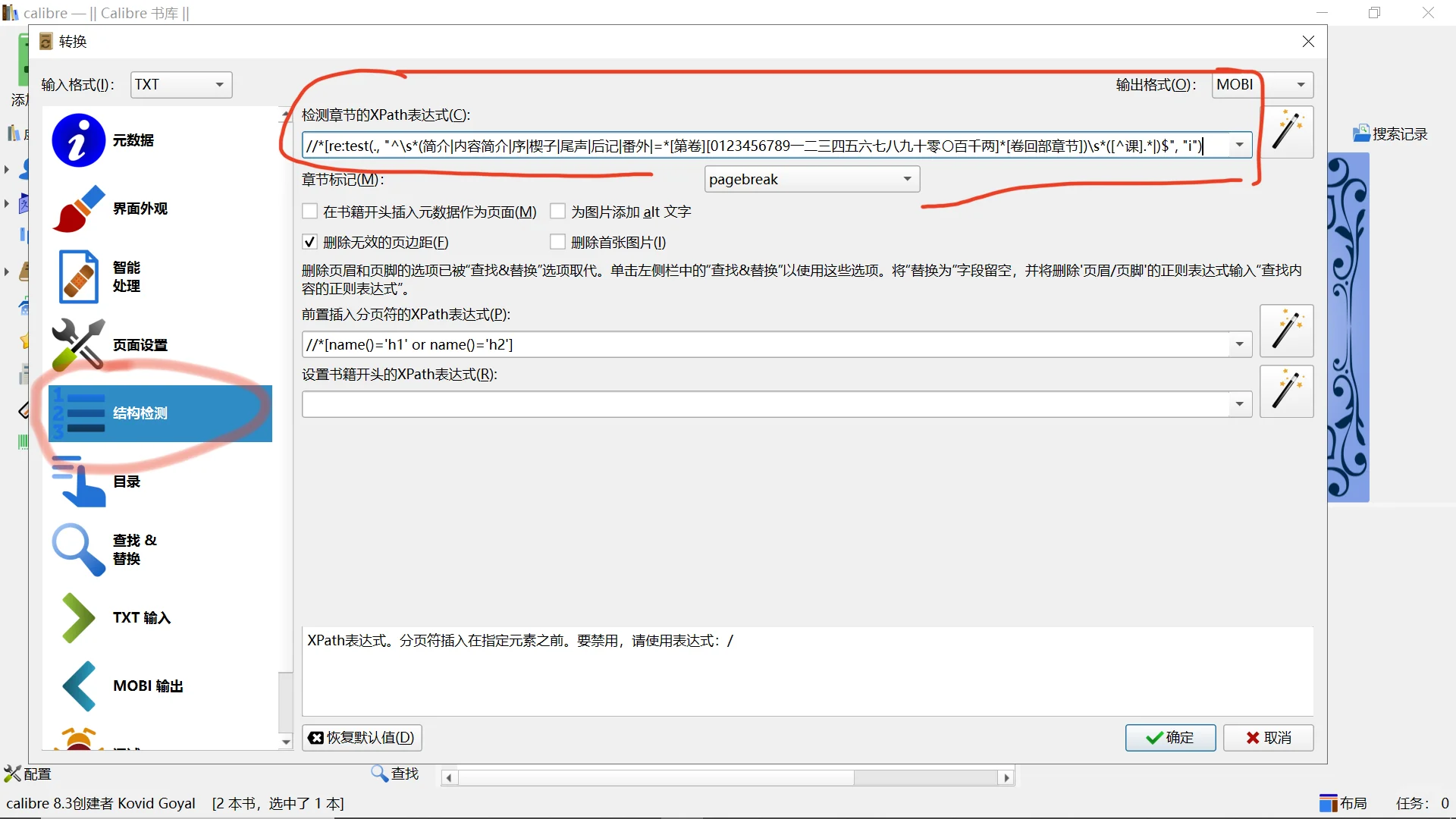Click the 配置 wrench icon in status bar
The height and width of the screenshot is (819, 1456).
click(12, 773)
